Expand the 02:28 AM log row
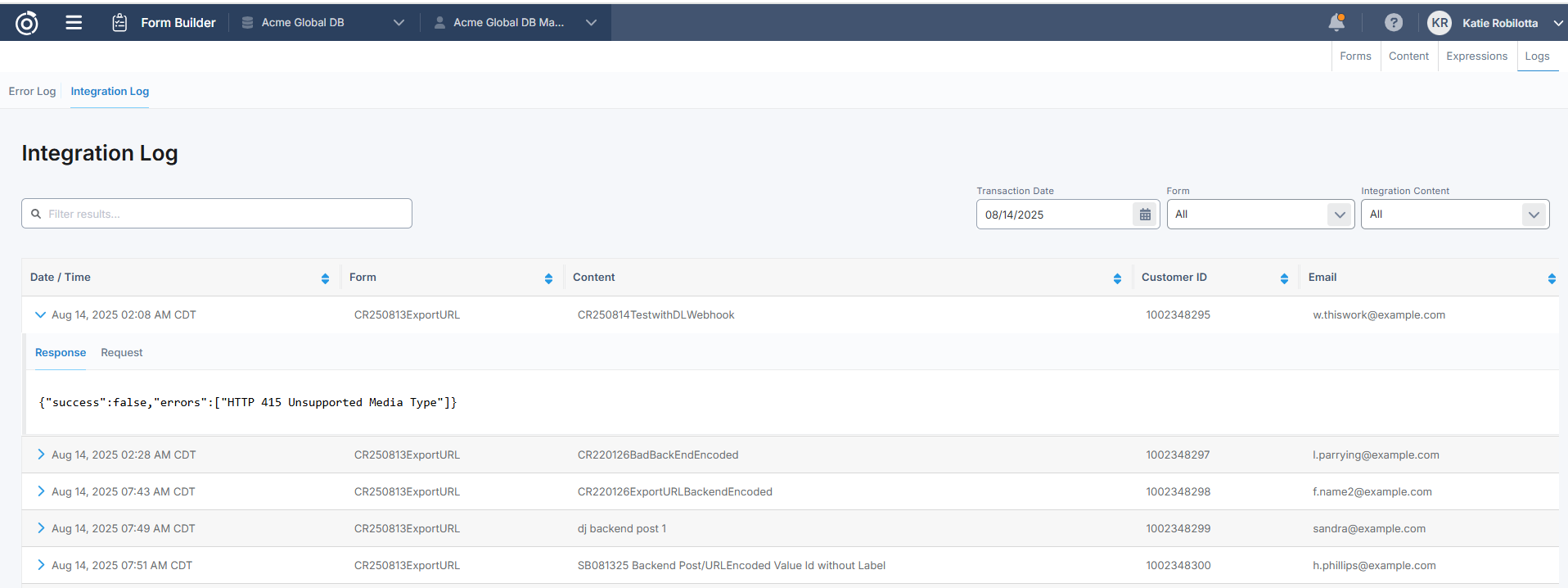 click(41, 455)
